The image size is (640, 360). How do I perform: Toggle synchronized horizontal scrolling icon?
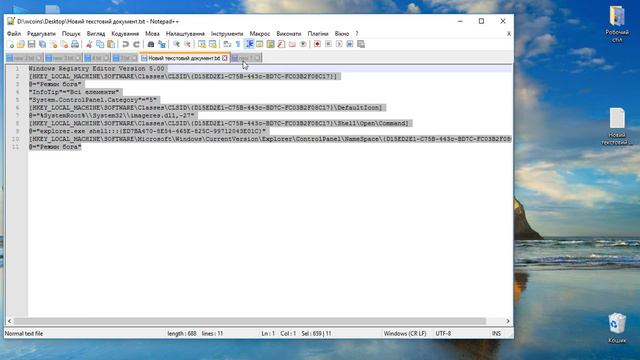coord(213,44)
